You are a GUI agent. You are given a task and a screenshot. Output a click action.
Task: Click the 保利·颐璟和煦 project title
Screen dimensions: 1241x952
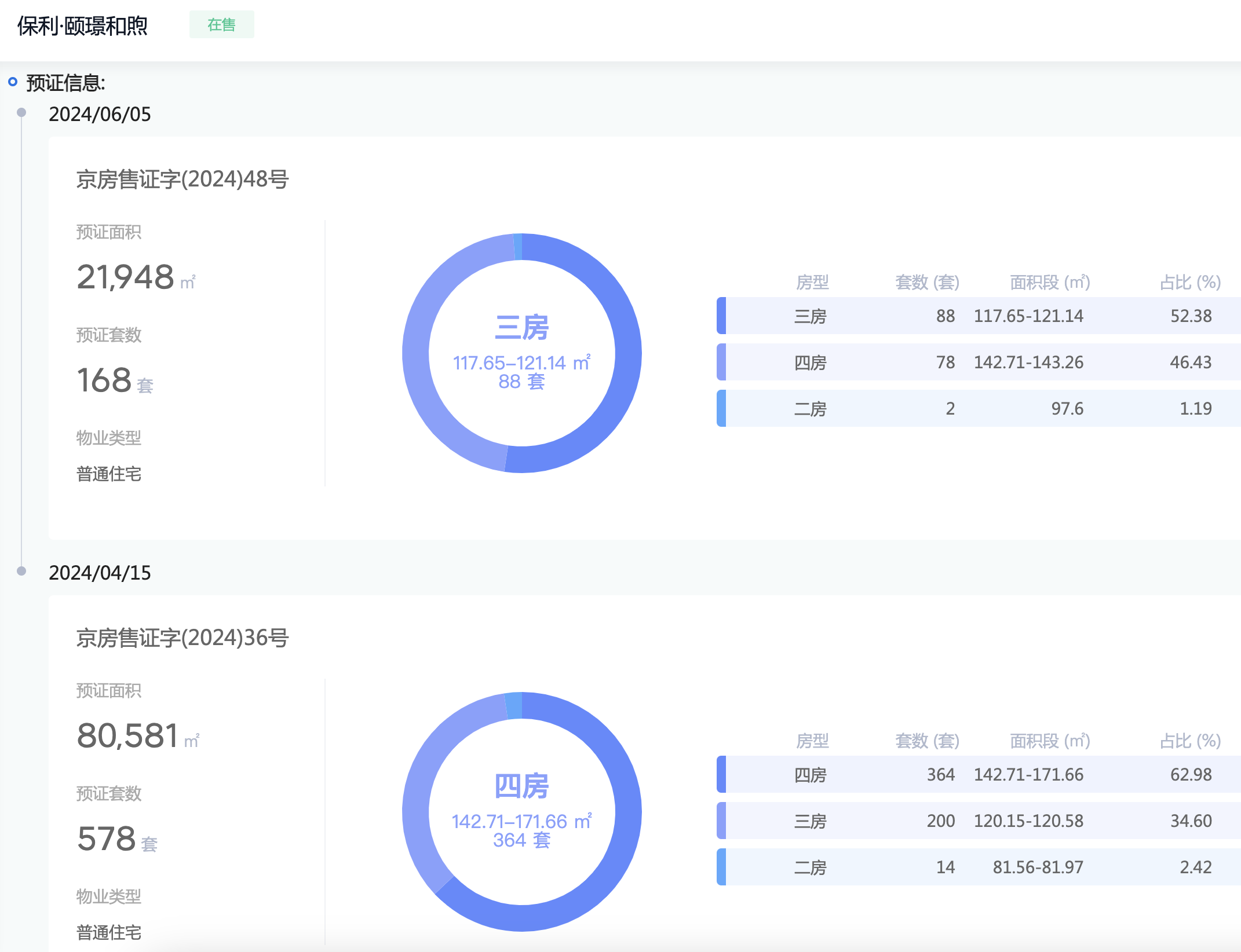tap(82, 26)
